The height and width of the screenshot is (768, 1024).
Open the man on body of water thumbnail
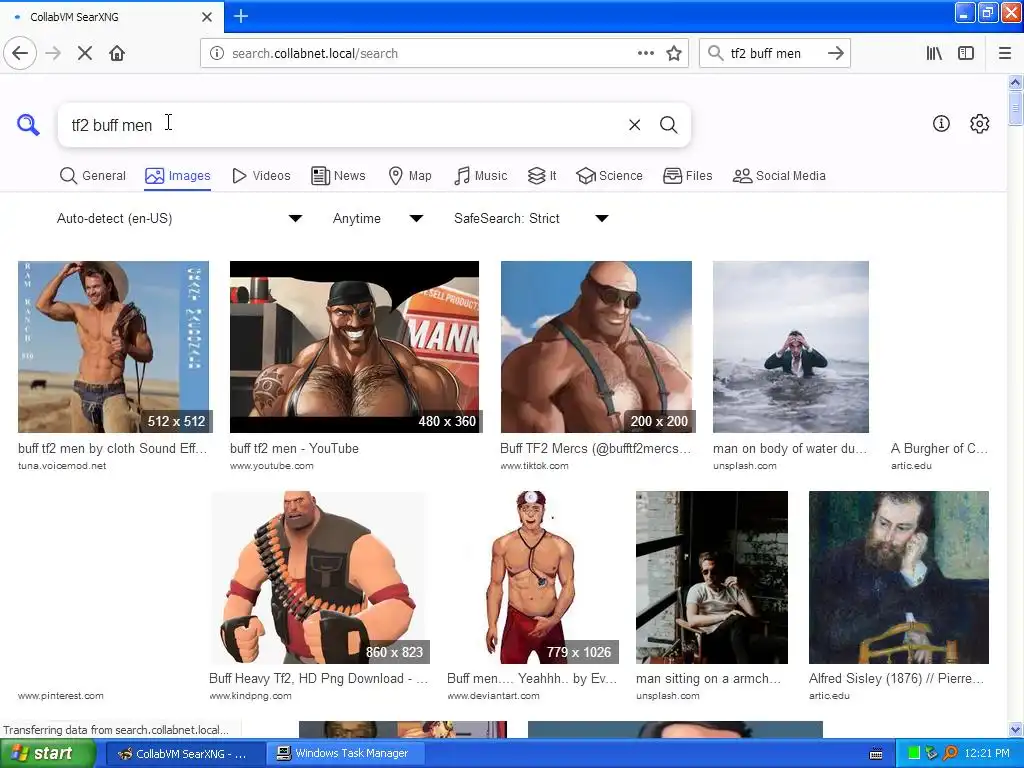coord(791,347)
